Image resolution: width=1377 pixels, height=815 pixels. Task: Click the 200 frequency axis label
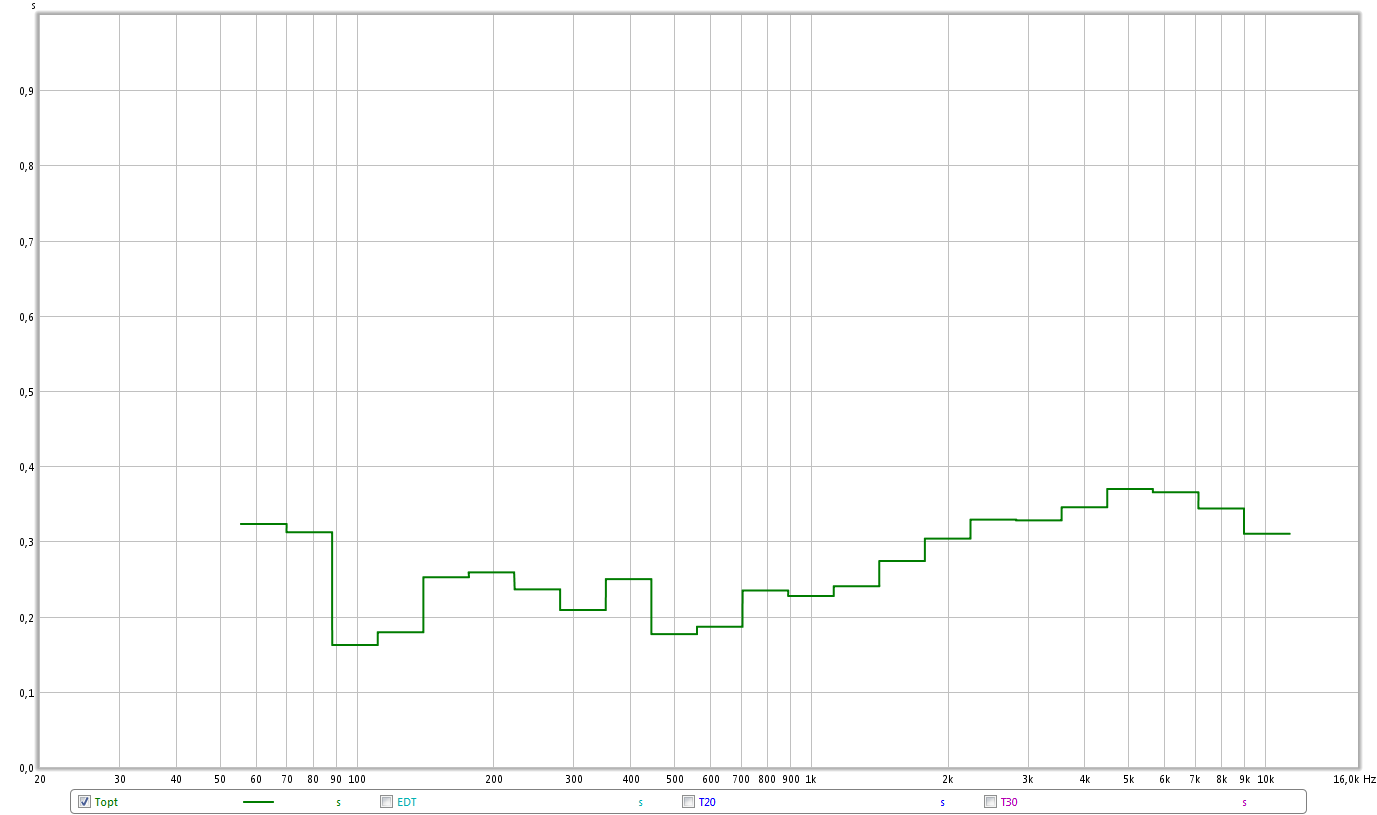(x=494, y=779)
